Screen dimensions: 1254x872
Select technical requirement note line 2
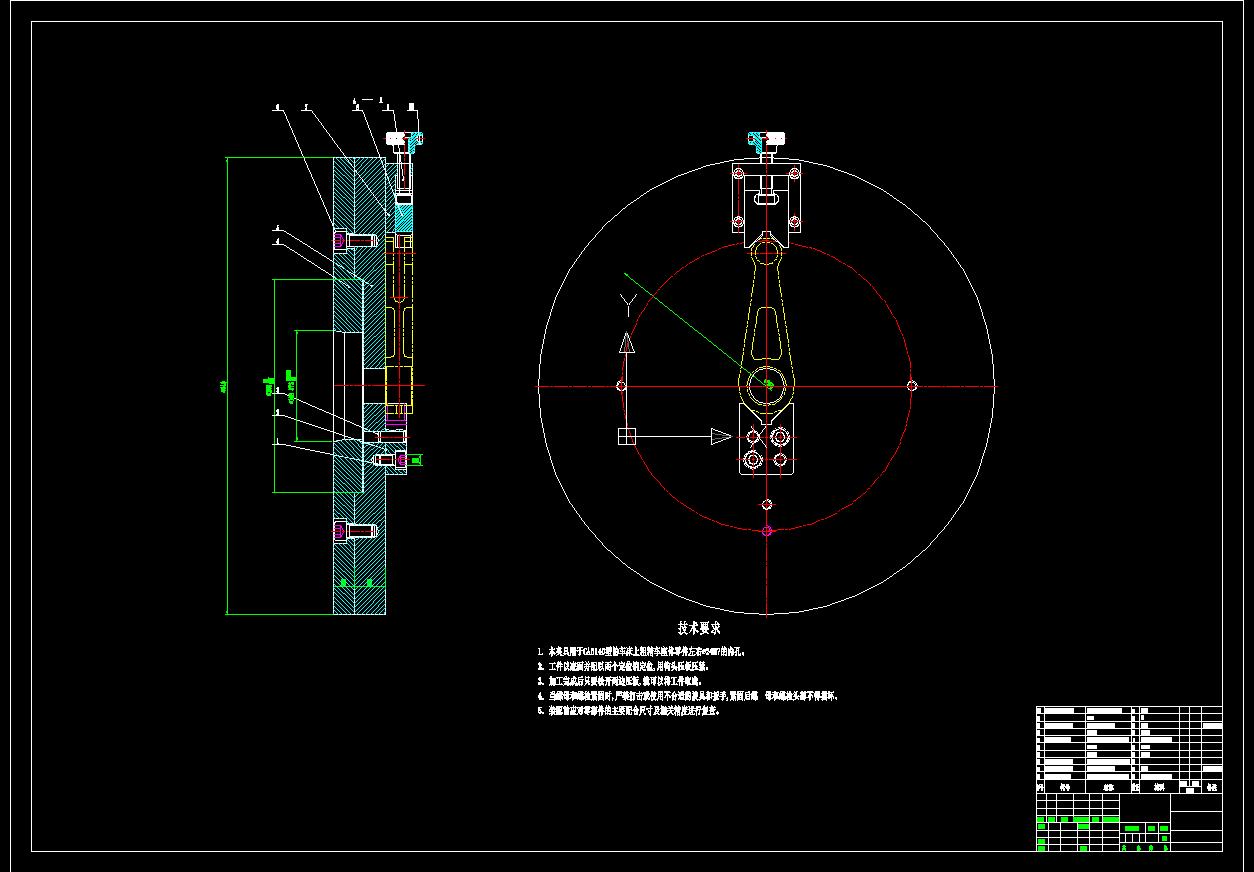(621, 666)
